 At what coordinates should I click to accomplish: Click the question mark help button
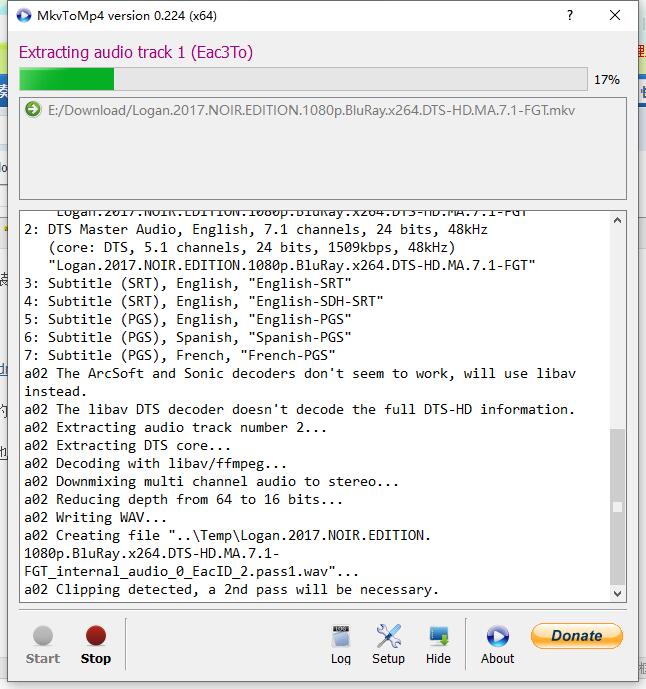pos(570,15)
